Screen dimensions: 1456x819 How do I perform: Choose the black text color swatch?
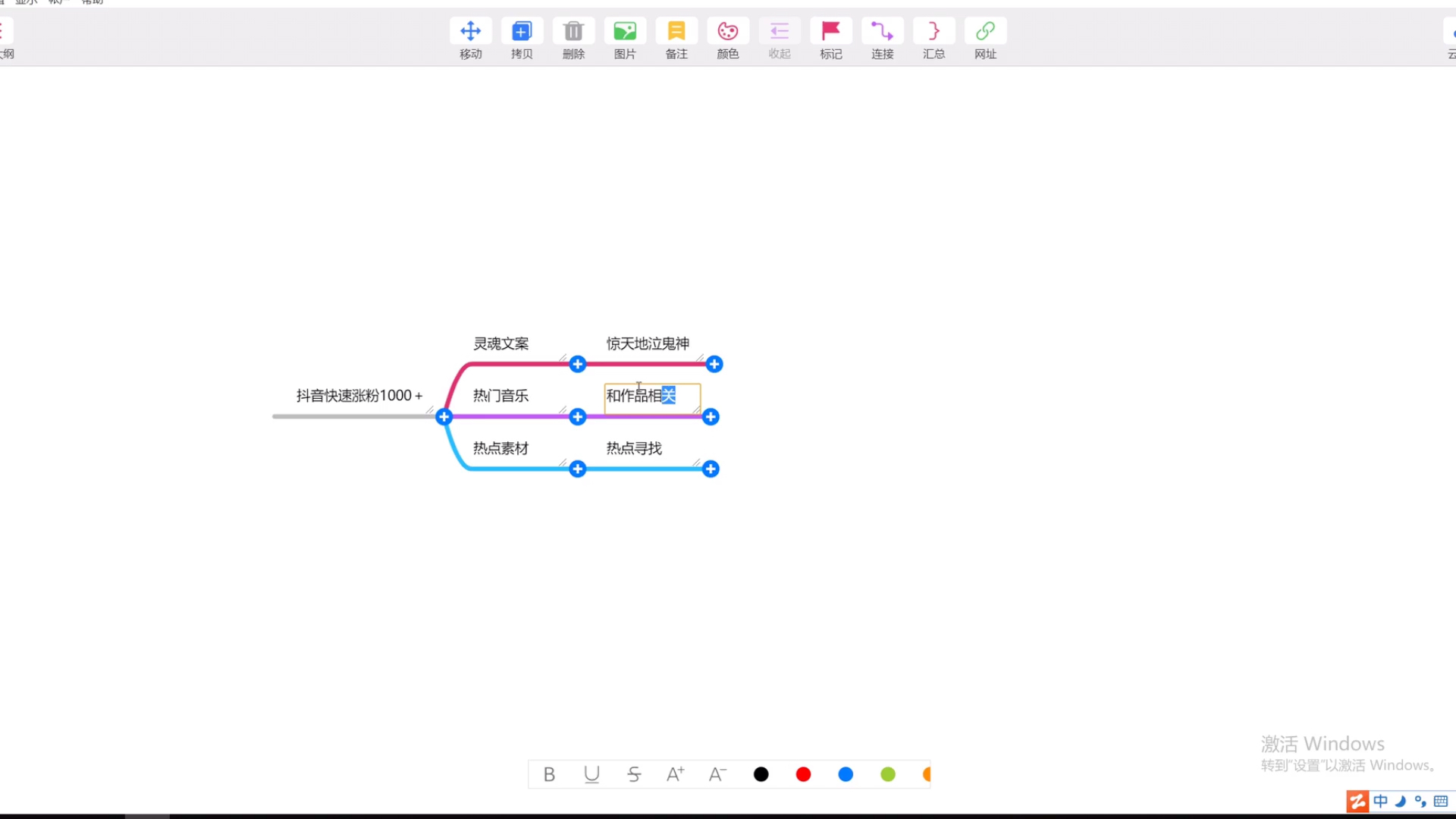pyautogui.click(x=761, y=774)
